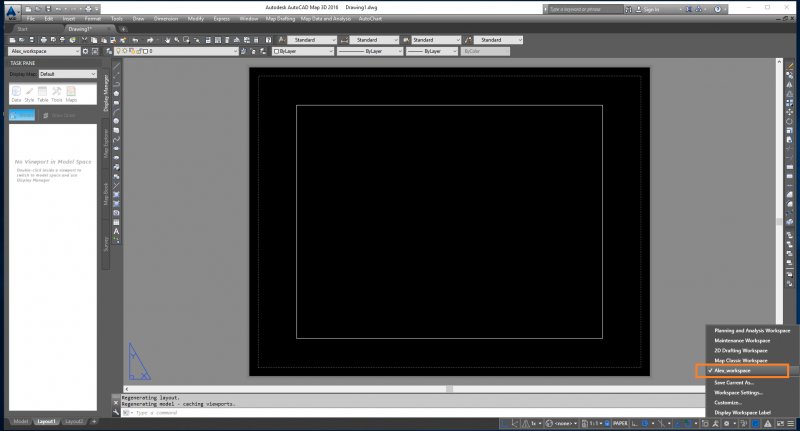Select the Polygon tool in Draw toolbar
Viewport: 800px width, 431px height.
coord(116,94)
